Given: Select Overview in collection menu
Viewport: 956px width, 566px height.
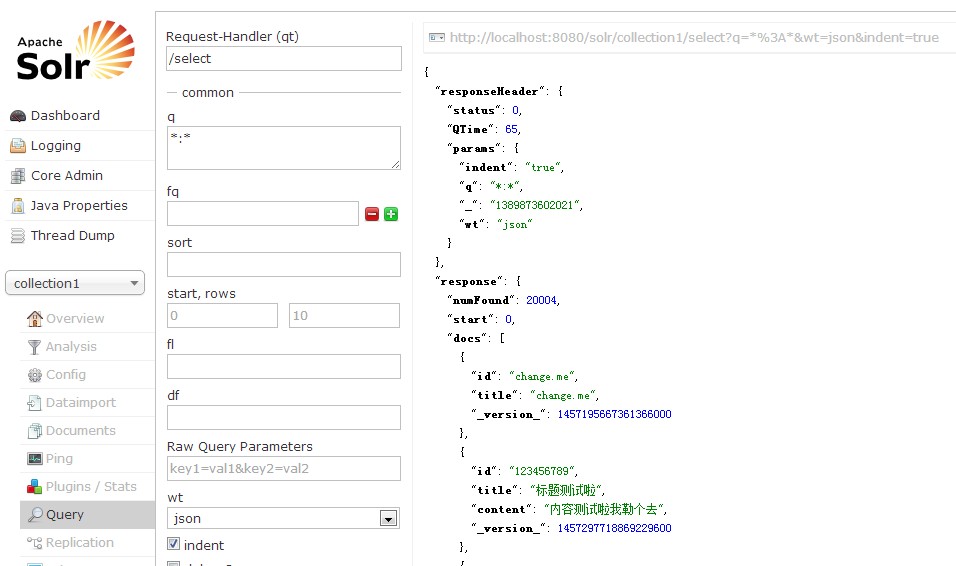Looking at the screenshot, I should coord(75,318).
